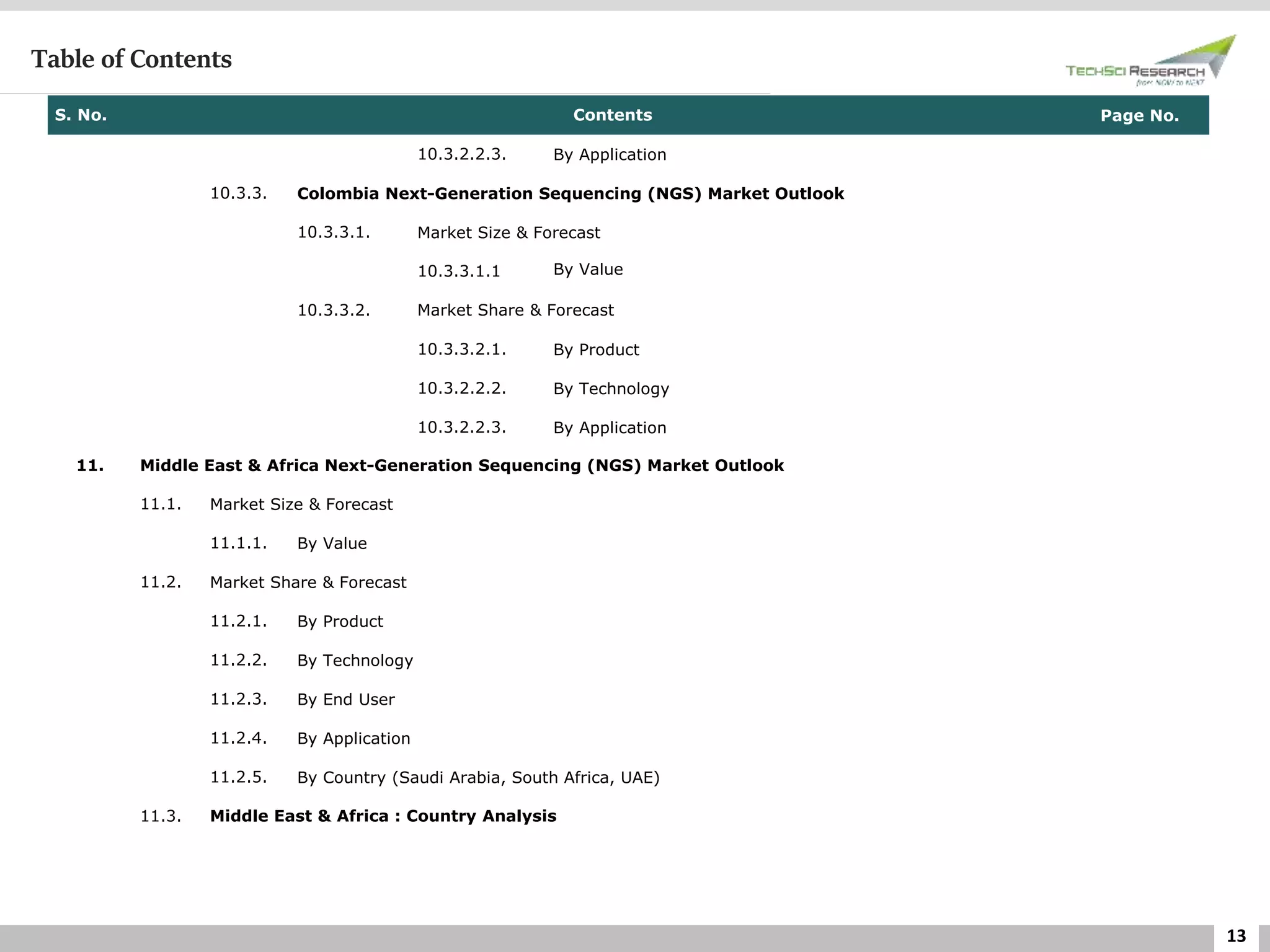The height and width of the screenshot is (952, 1270).
Task: Click the Contents column header
Action: point(612,115)
